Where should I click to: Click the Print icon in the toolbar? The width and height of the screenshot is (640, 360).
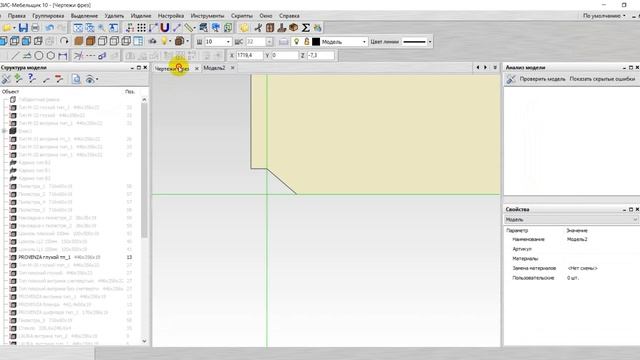[35, 28]
